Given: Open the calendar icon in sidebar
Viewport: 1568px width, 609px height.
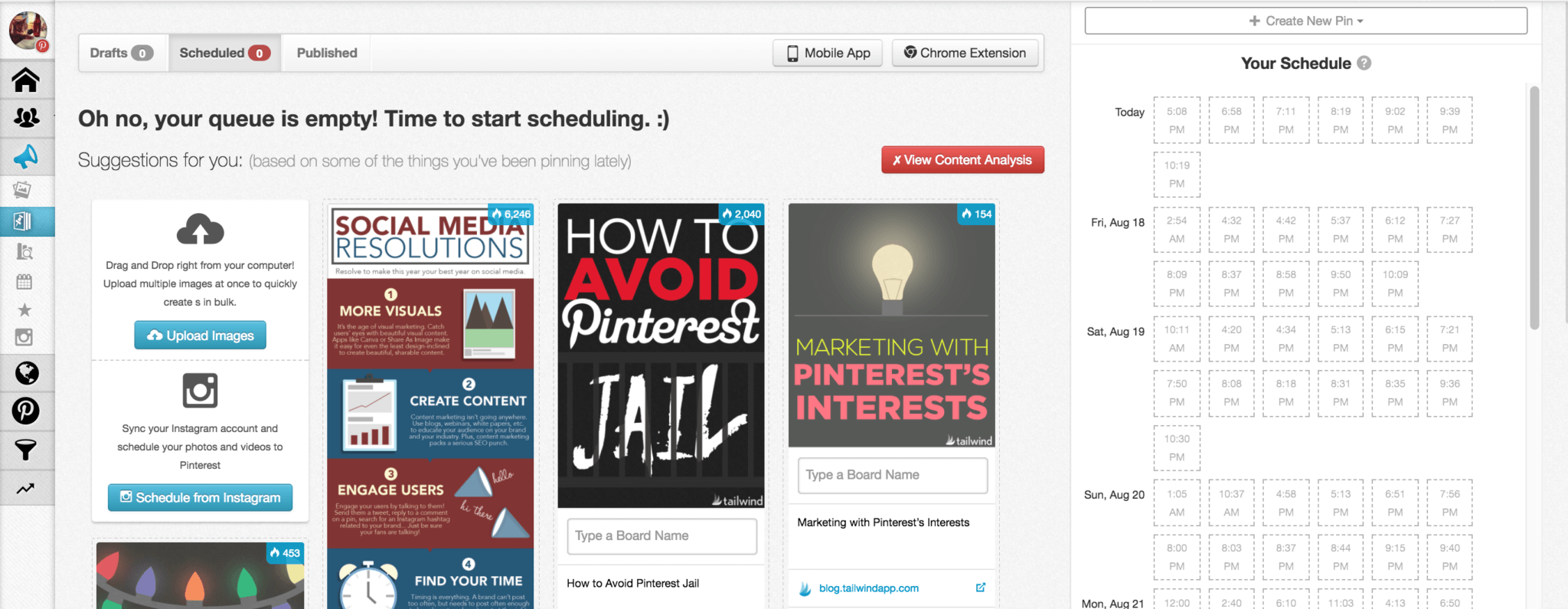Looking at the screenshot, I should [x=24, y=281].
